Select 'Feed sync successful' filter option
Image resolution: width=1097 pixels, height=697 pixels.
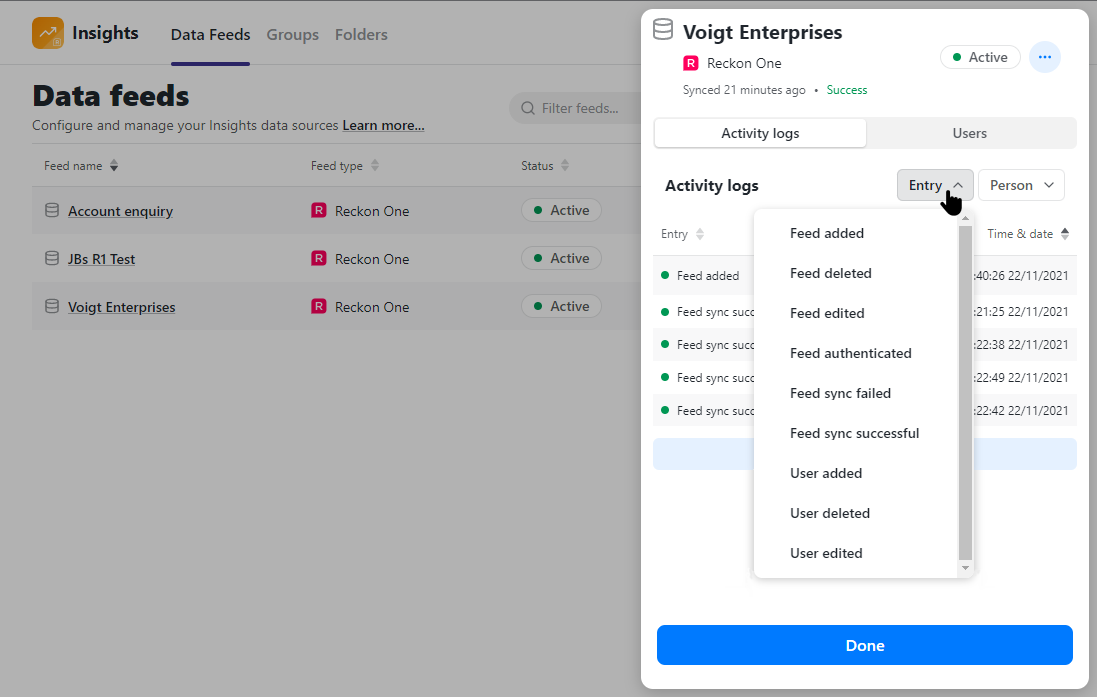[856, 433]
